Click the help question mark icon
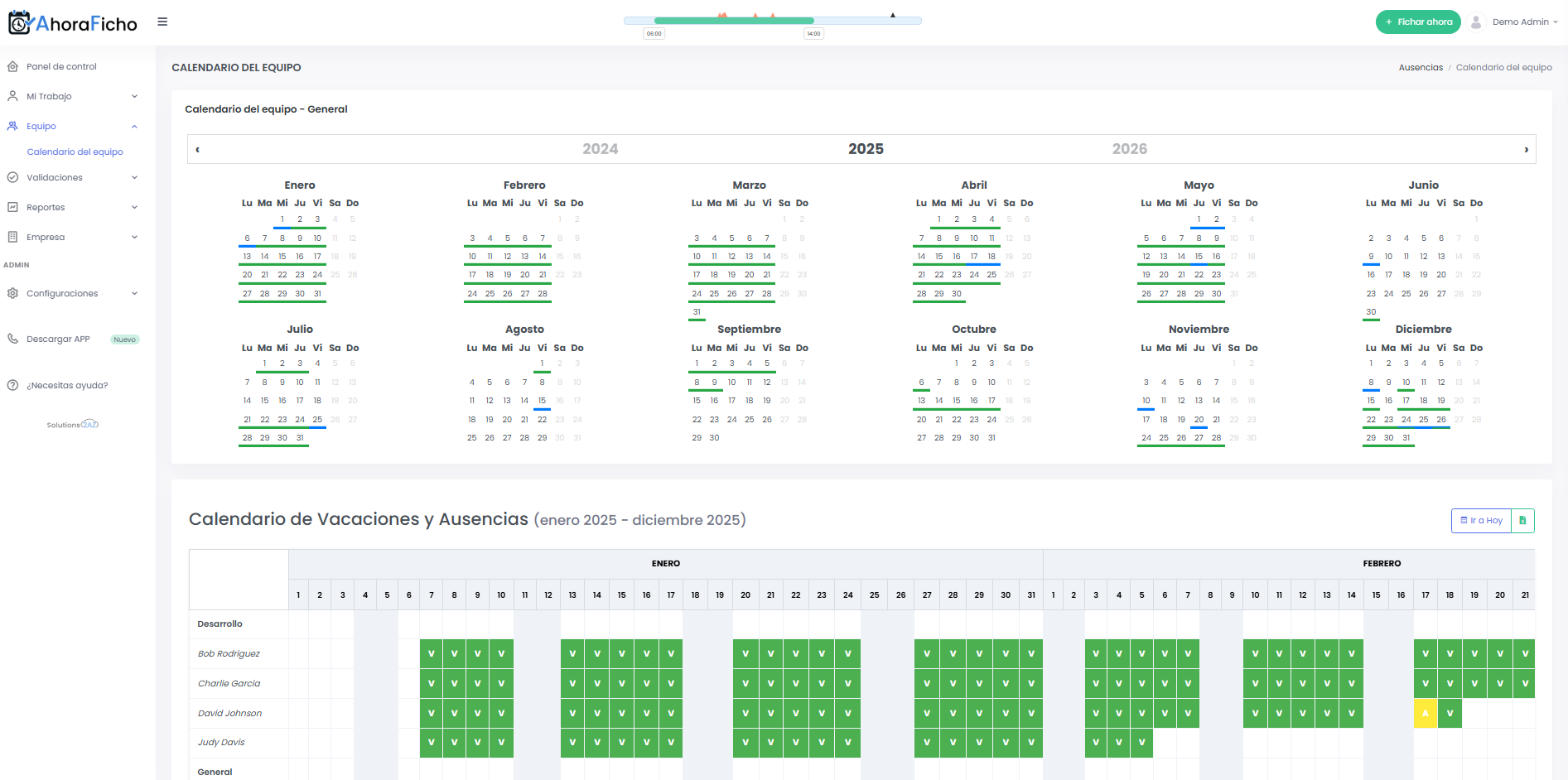The image size is (1568, 780). coord(12,385)
